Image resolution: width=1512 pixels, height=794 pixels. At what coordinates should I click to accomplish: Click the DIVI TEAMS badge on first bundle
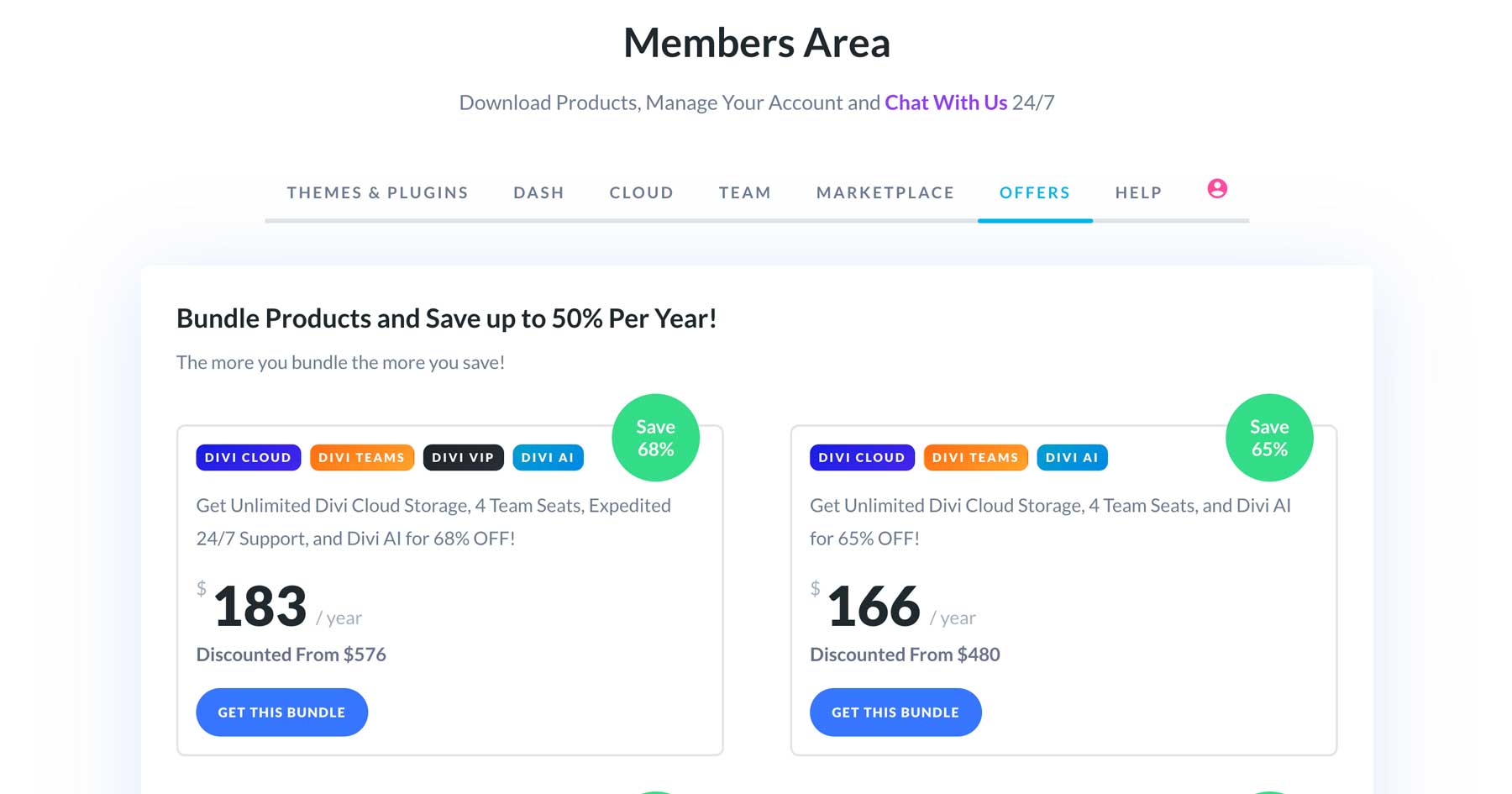(x=362, y=457)
